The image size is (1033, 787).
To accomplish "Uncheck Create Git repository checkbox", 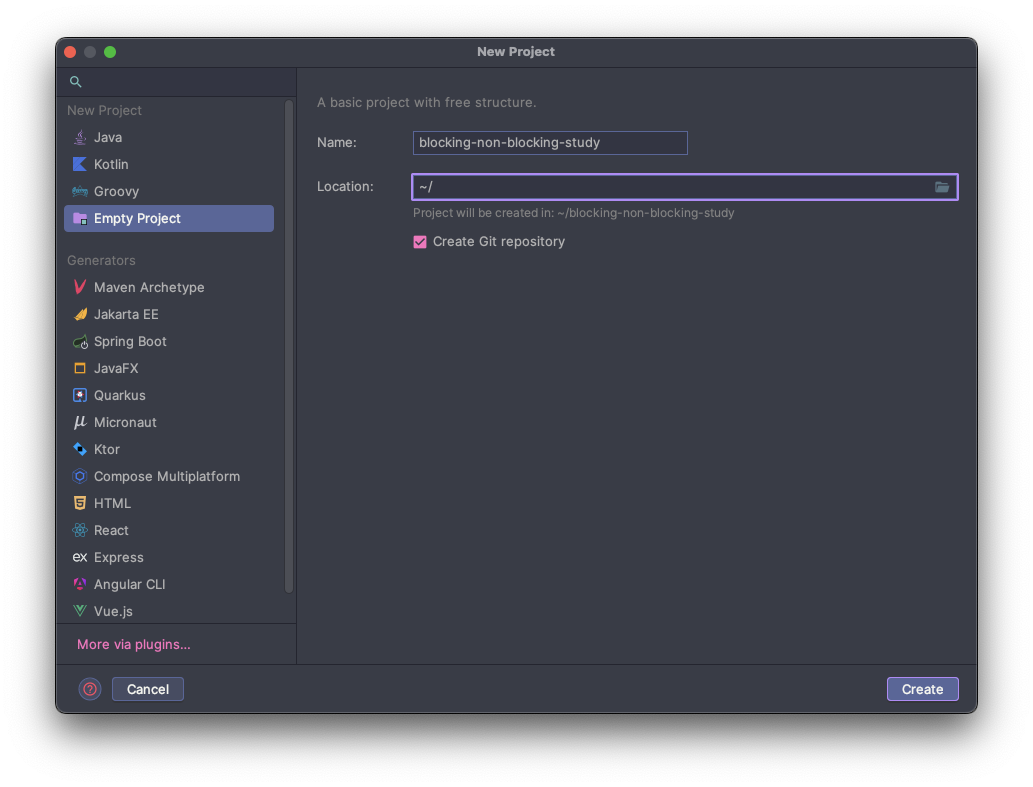I will (x=420, y=242).
